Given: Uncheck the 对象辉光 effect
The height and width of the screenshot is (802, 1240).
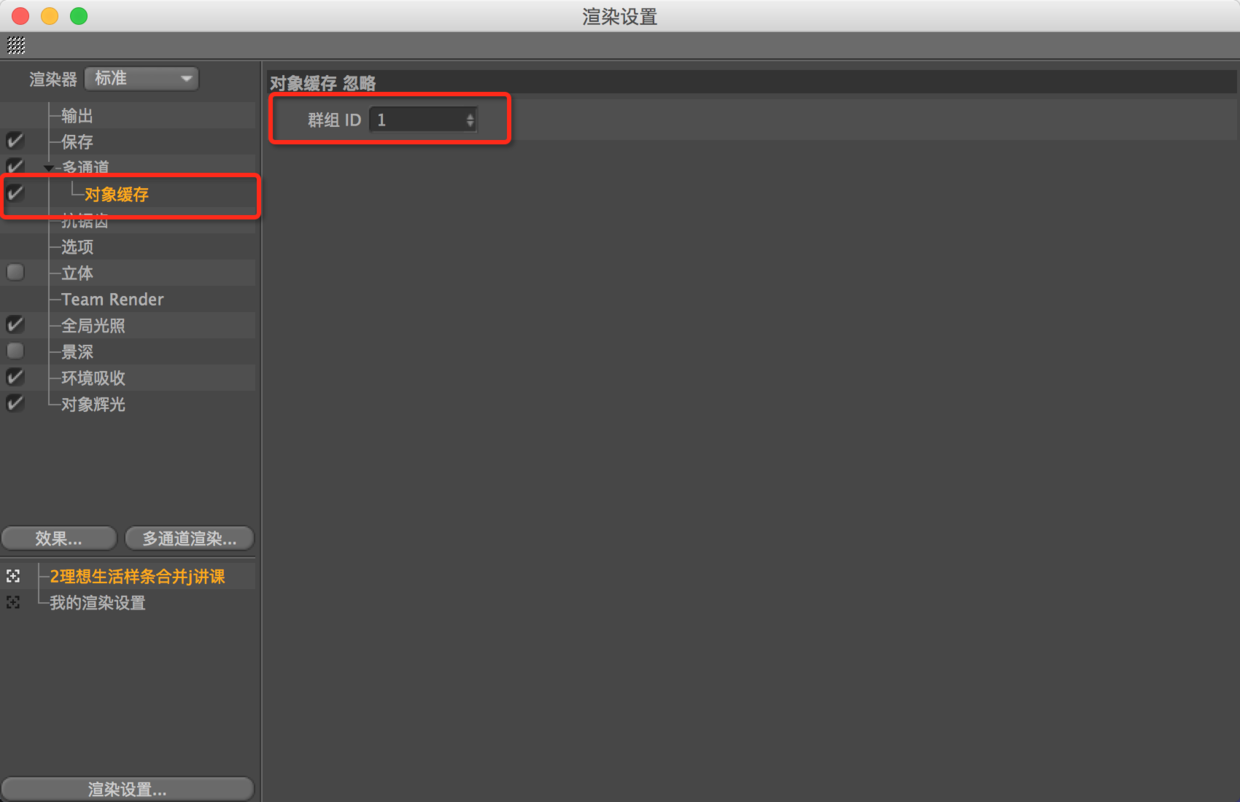Looking at the screenshot, I should click(15, 403).
